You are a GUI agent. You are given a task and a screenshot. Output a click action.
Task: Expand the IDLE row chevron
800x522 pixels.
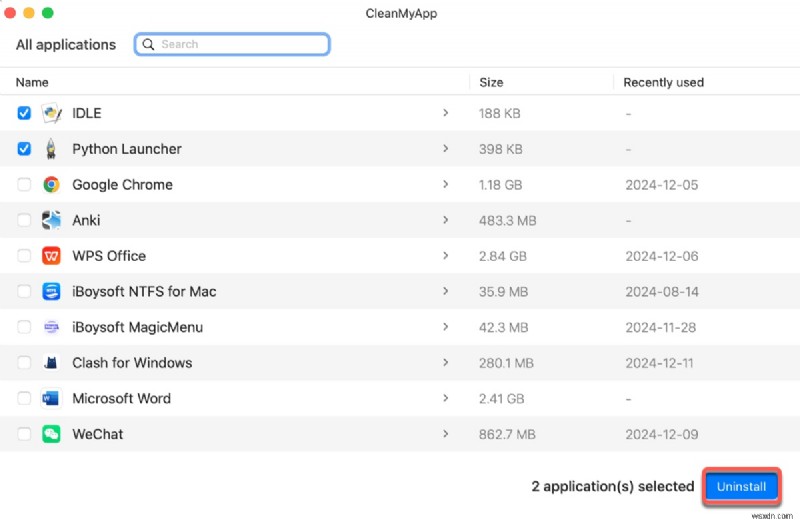point(445,113)
